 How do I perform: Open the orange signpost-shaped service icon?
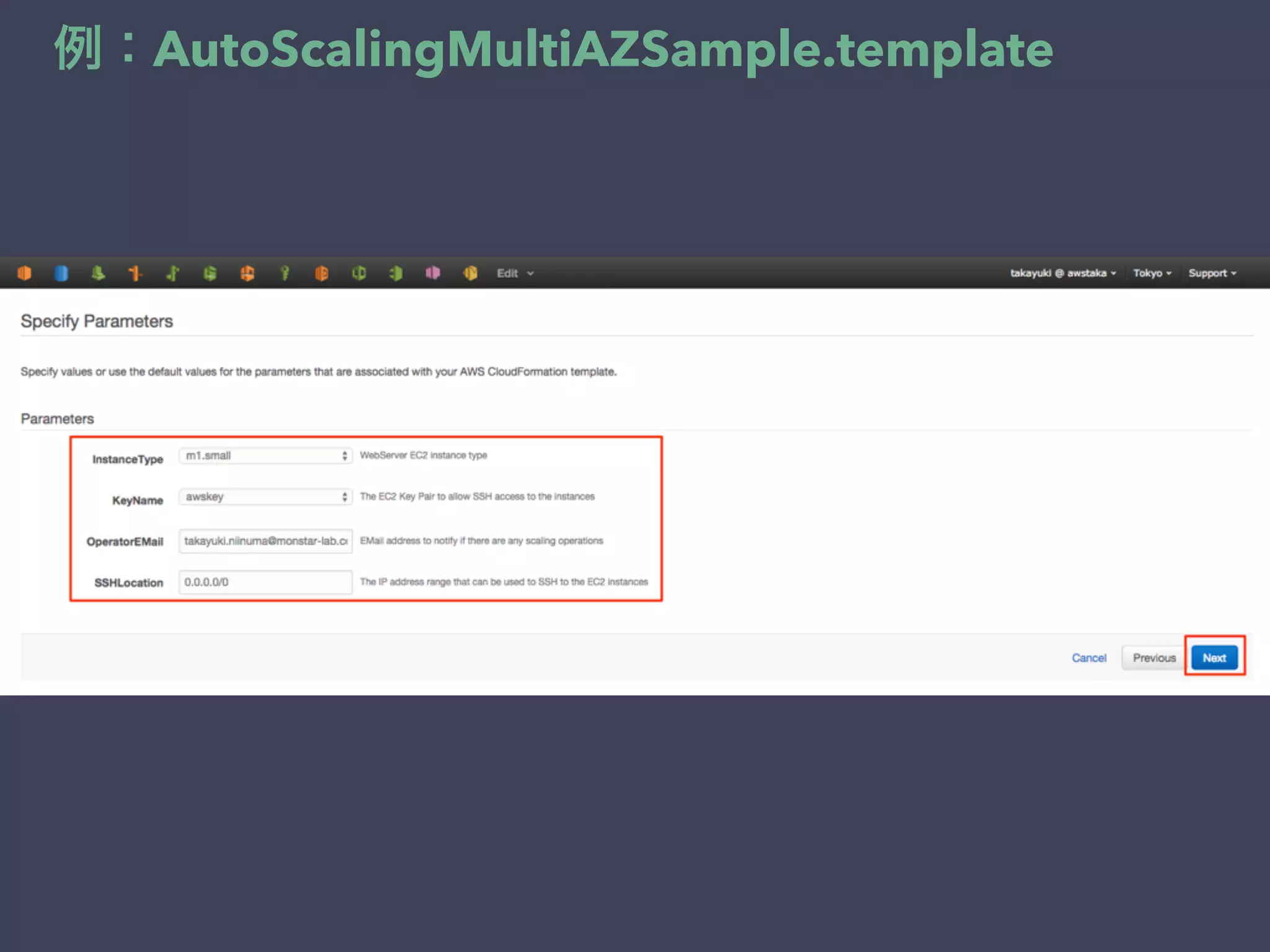pos(135,273)
